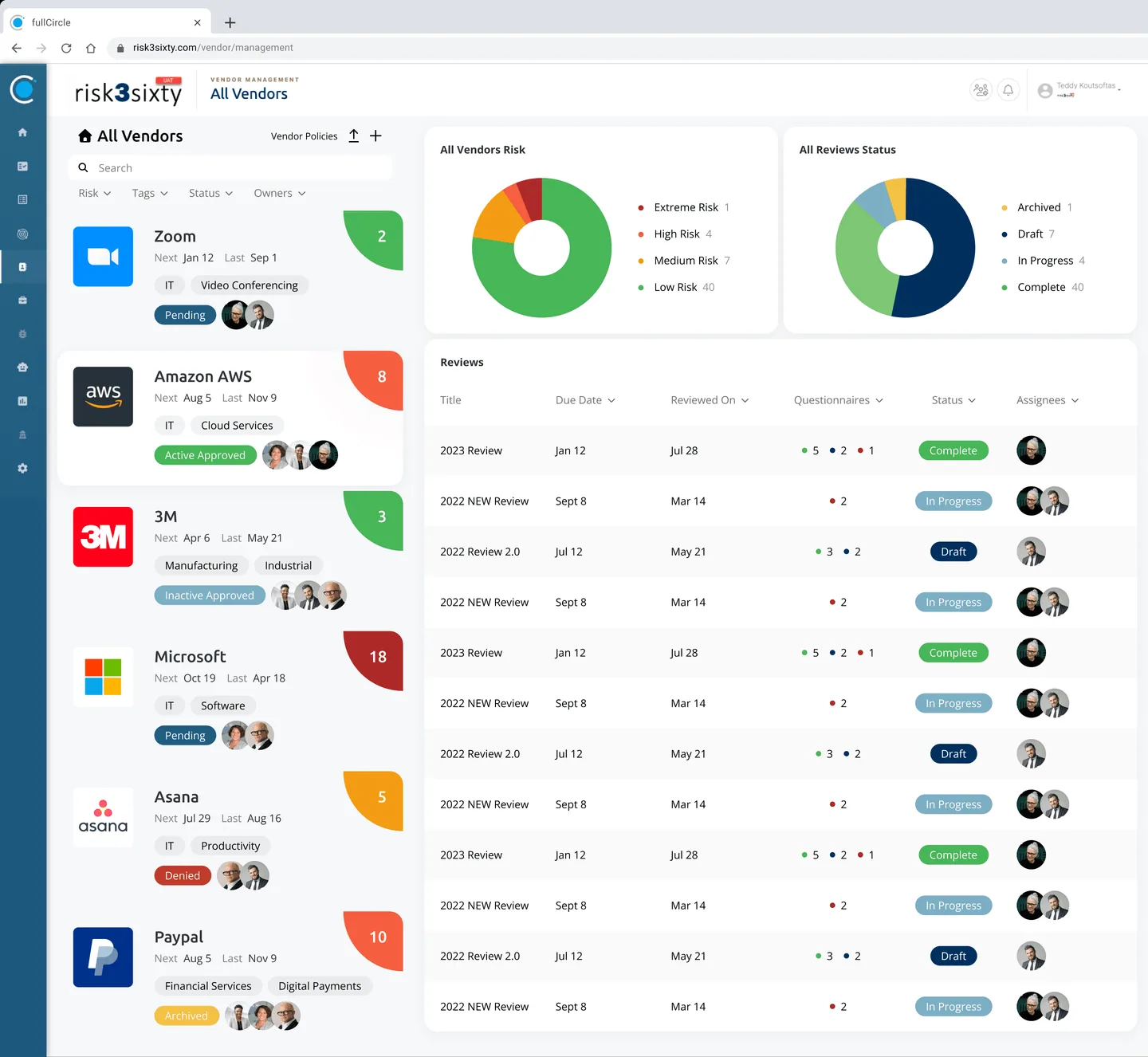Click the Draft legend entry in Reviews Status
The width and height of the screenshot is (1148, 1057).
pos(1028,234)
